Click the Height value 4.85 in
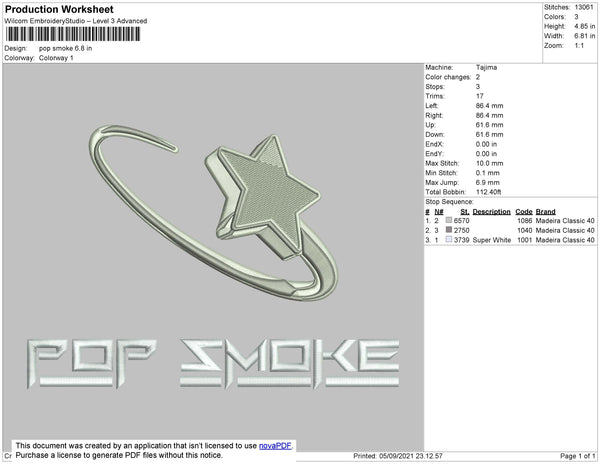Screen dimensions: 600x464 tap(585, 26)
